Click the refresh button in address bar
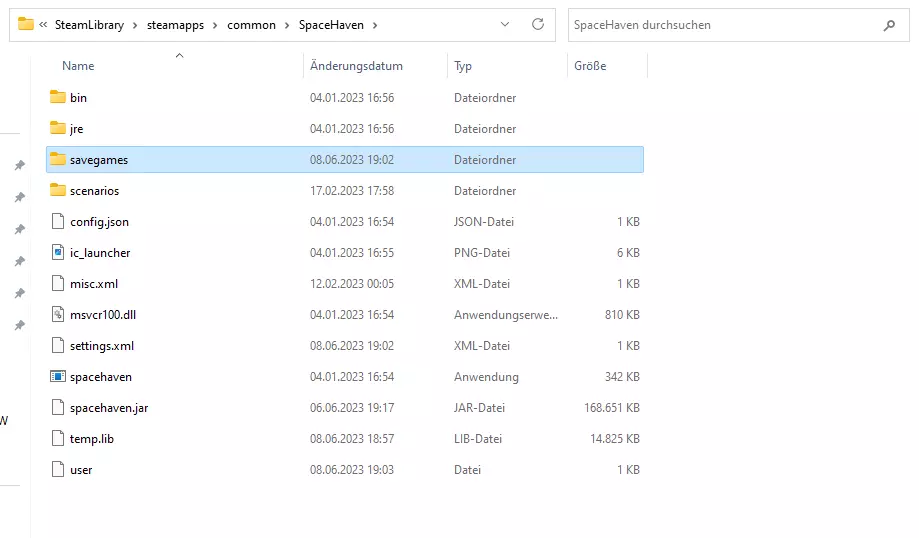 [x=537, y=25]
